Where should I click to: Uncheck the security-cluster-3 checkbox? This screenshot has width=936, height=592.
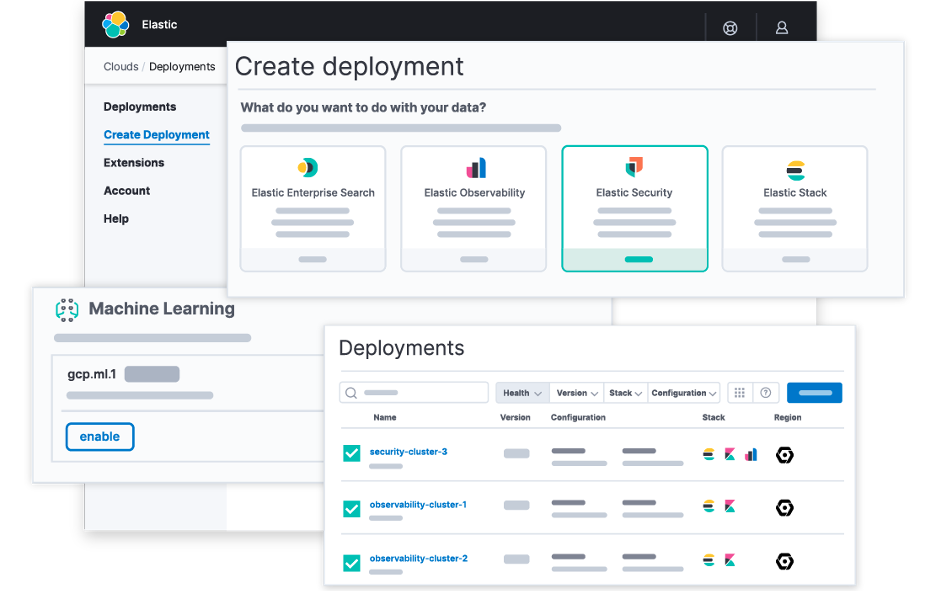352,454
